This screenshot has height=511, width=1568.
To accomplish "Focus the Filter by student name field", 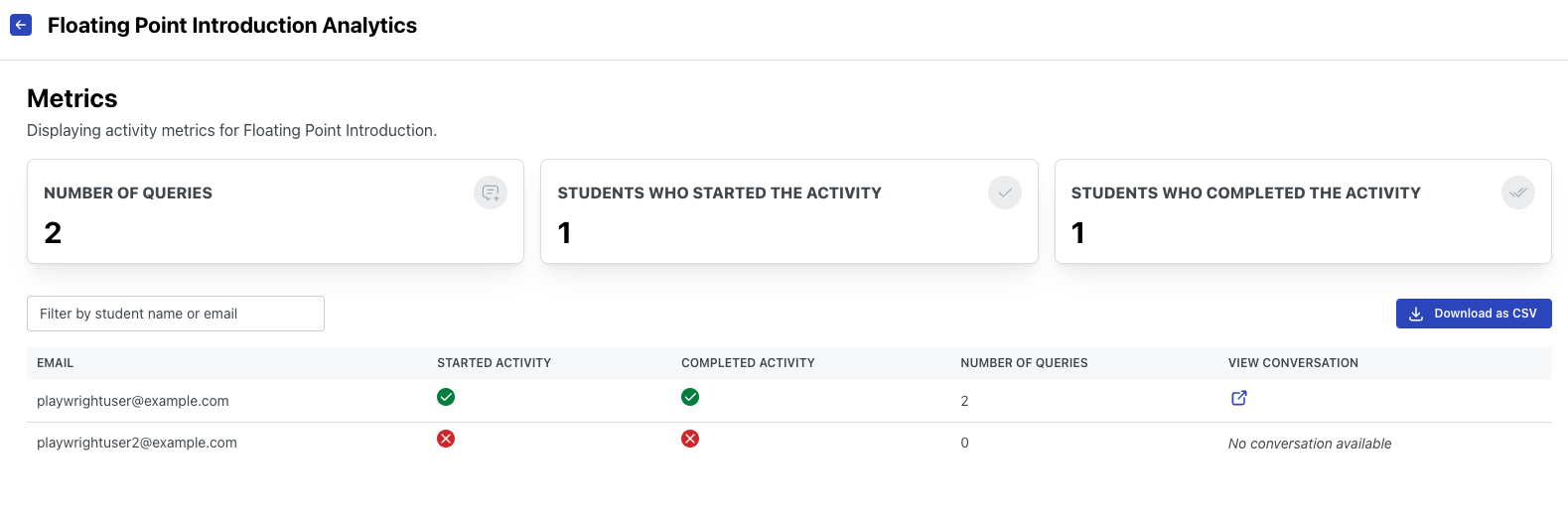I will point(176,314).
